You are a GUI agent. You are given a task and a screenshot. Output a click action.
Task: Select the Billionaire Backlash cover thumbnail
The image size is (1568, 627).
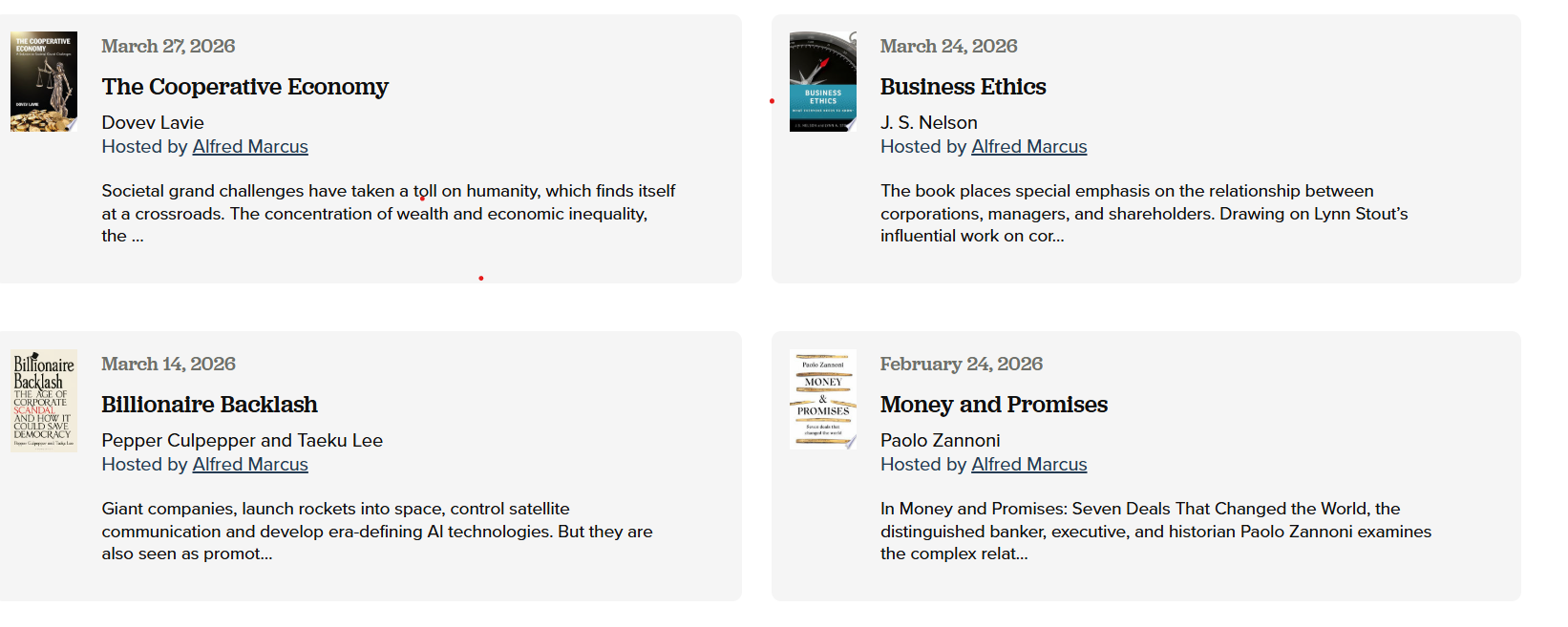point(44,400)
